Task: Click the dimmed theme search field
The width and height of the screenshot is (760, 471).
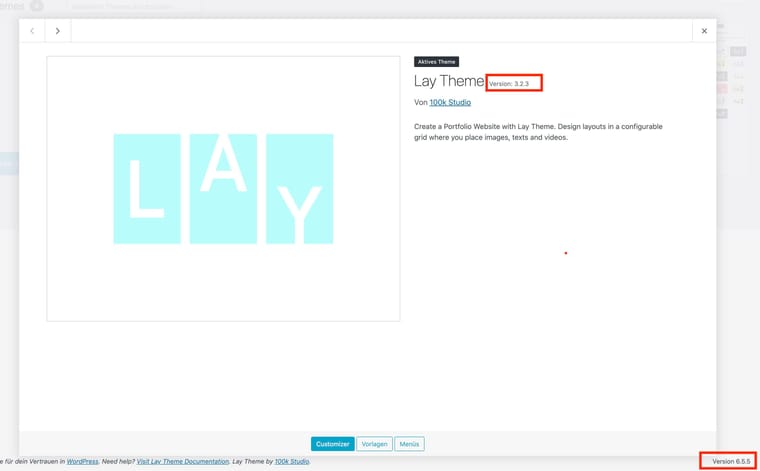Action: point(130,7)
